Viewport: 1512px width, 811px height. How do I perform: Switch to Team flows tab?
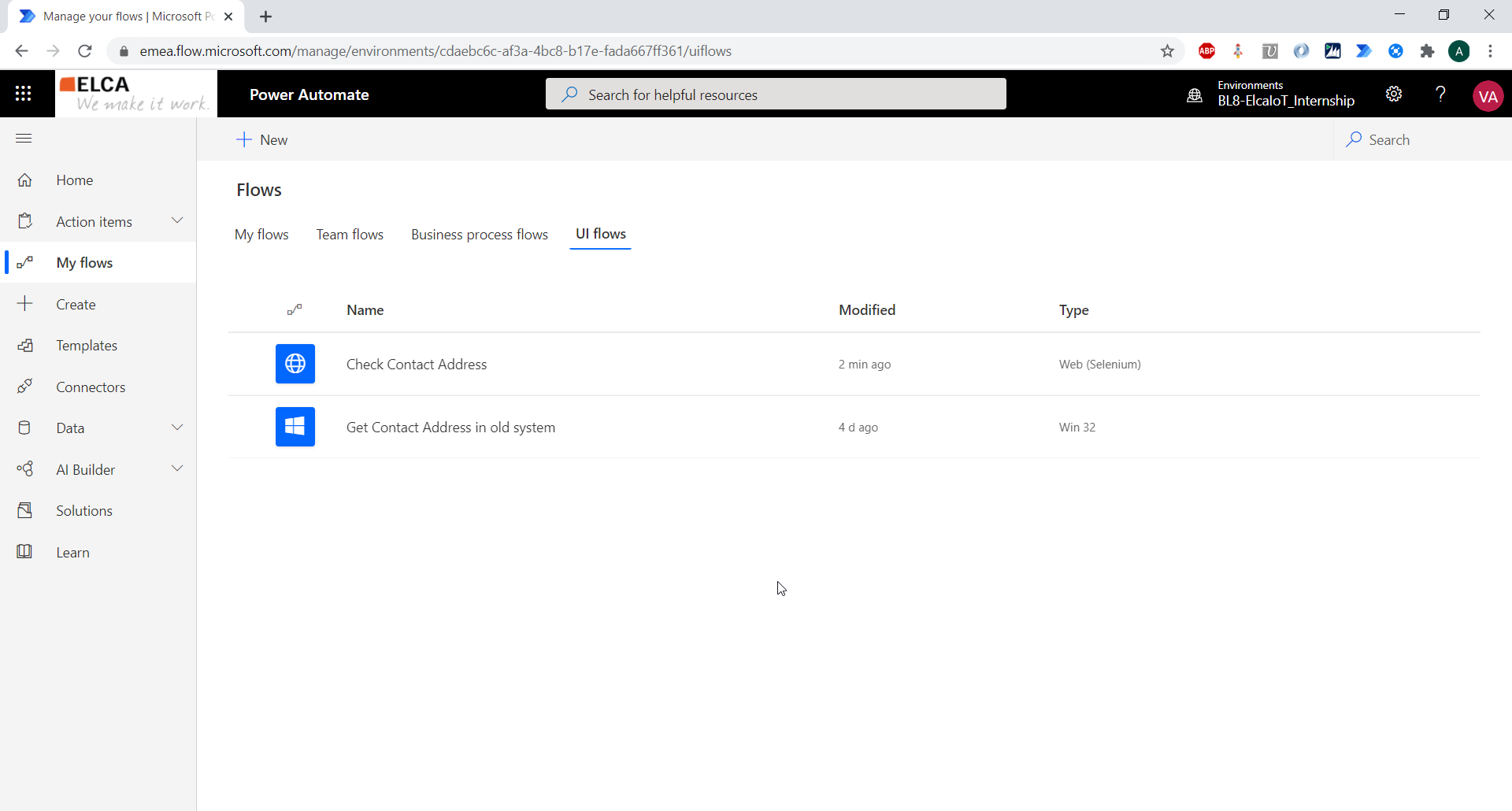point(350,235)
